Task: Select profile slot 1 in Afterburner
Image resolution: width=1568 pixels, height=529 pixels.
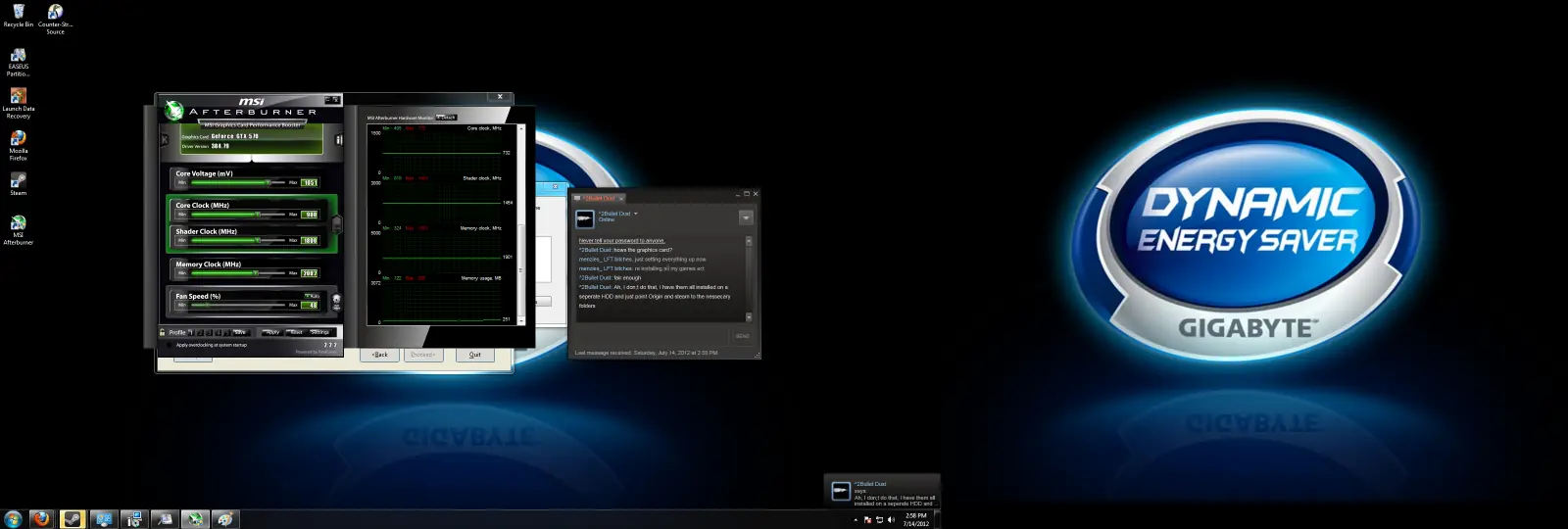Action: (x=192, y=332)
